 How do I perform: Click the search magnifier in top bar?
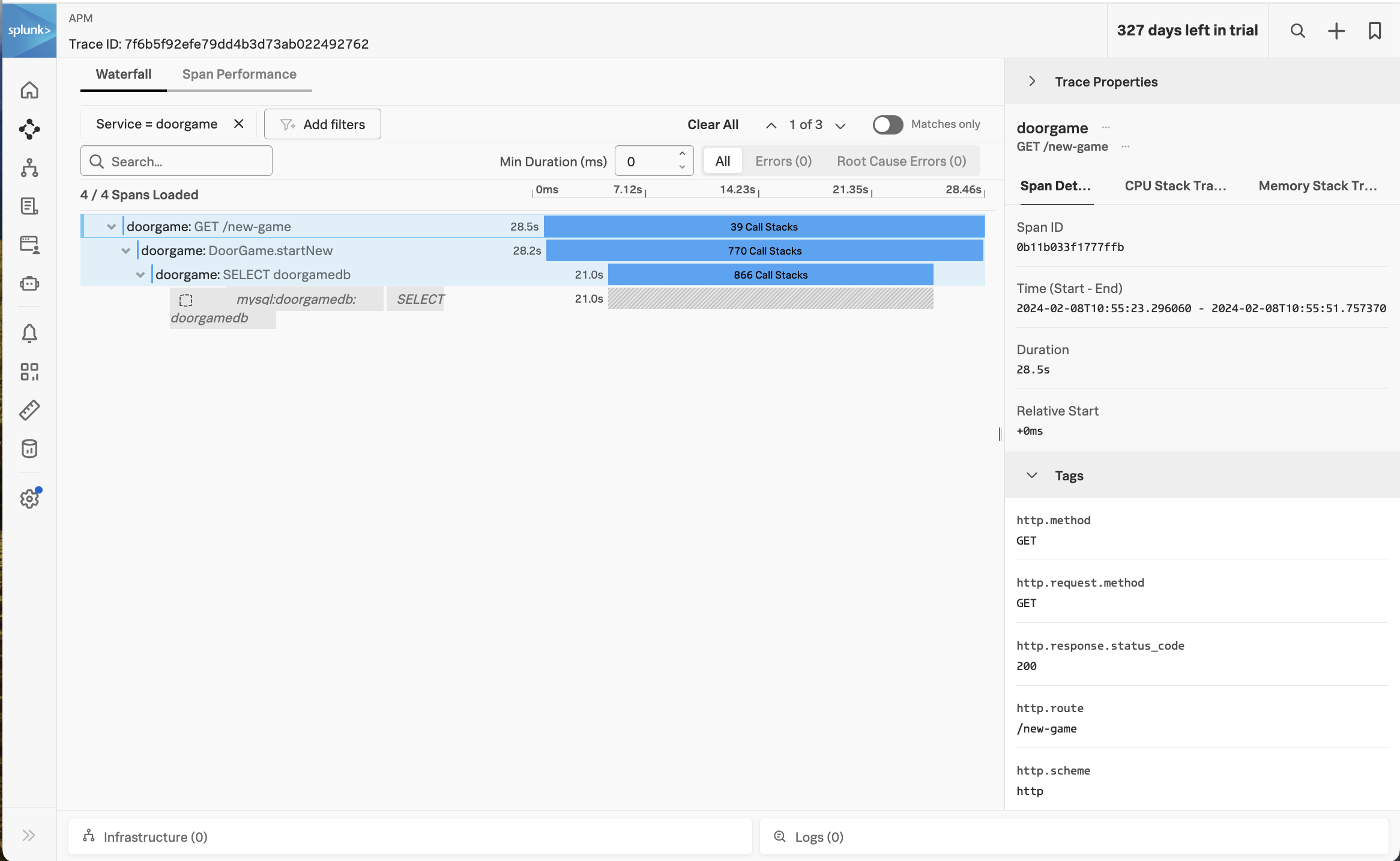coord(1297,31)
